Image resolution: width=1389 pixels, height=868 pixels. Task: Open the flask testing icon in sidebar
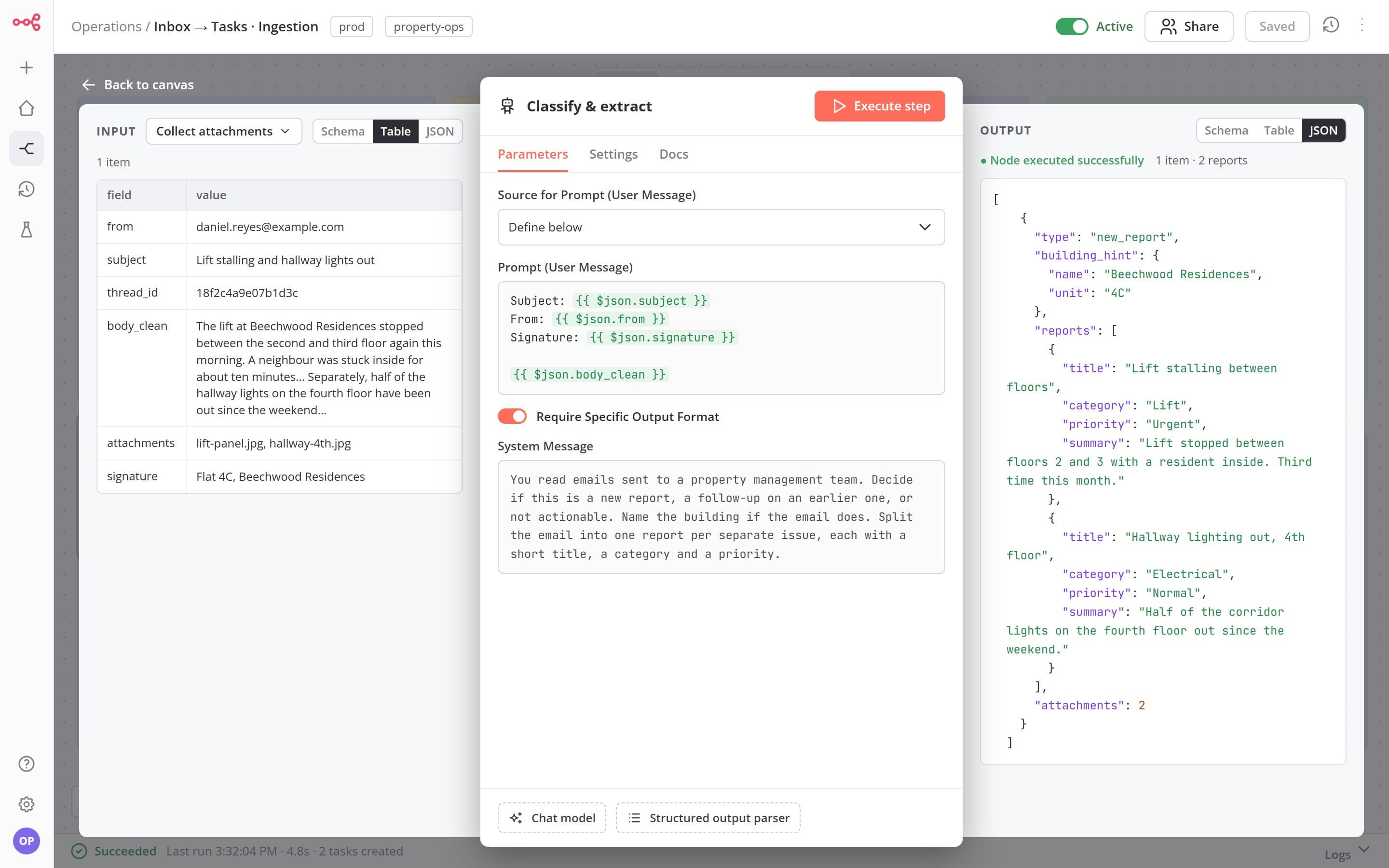point(27,230)
